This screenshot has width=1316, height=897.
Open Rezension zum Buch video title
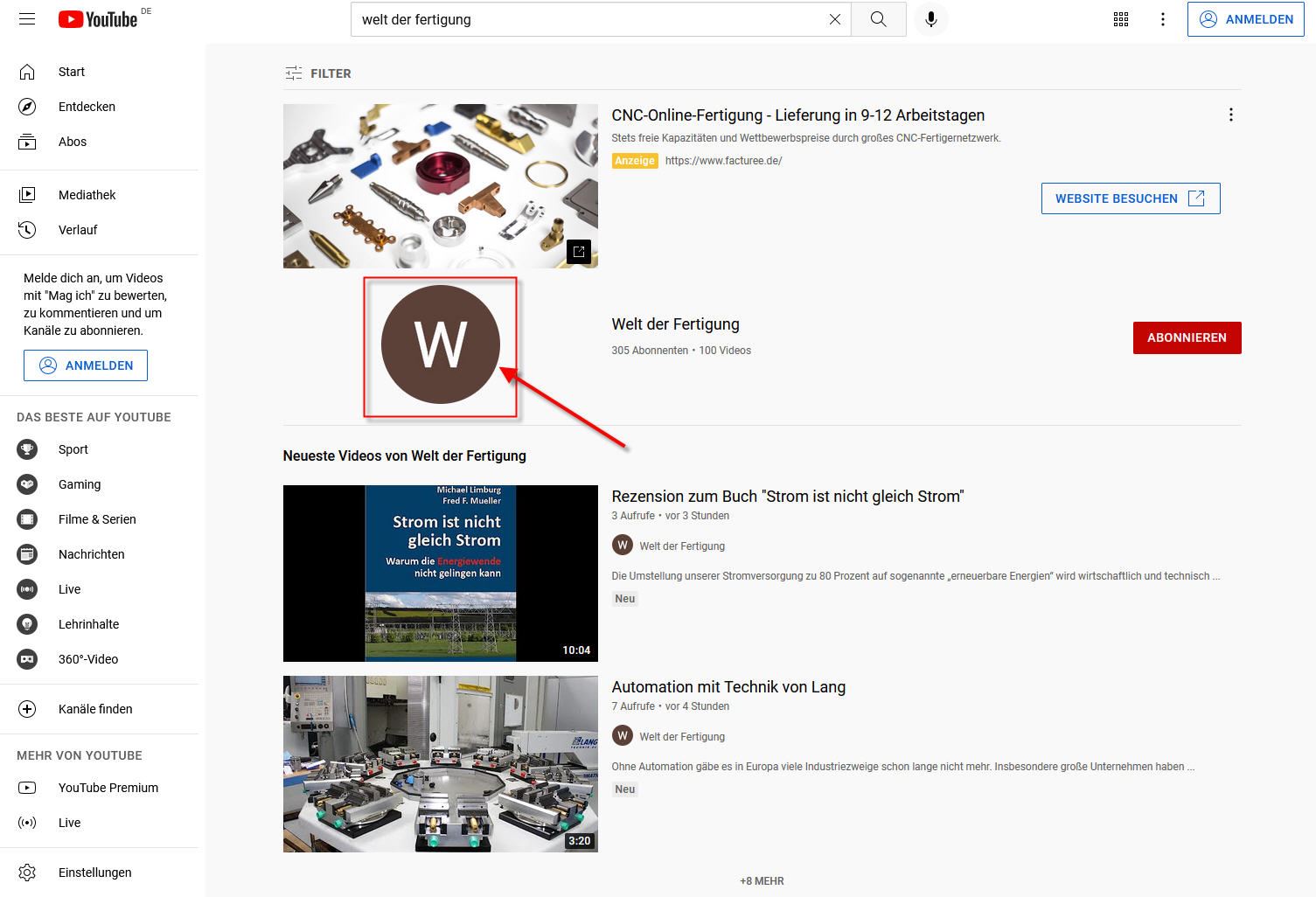787,497
